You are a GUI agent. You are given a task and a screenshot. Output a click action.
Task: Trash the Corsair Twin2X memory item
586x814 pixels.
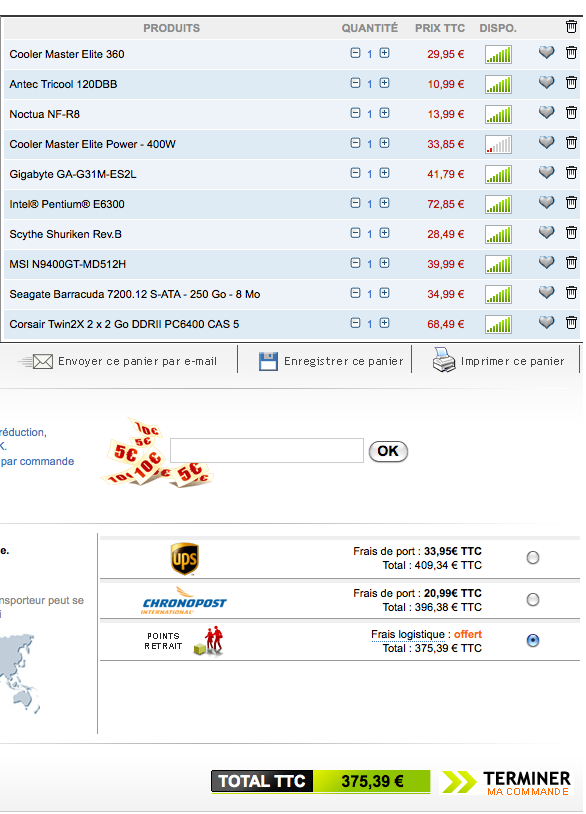571,322
